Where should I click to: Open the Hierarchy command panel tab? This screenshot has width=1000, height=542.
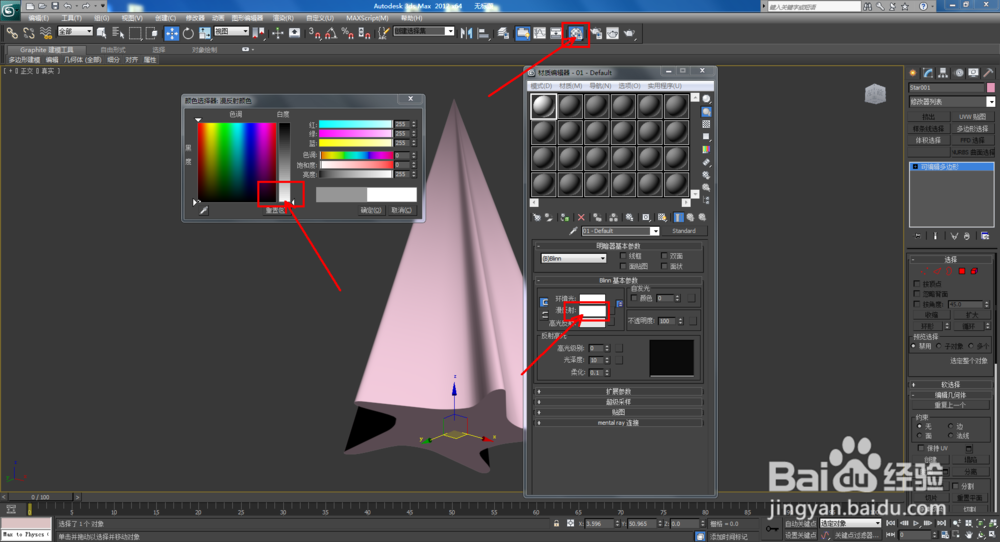[x=943, y=73]
